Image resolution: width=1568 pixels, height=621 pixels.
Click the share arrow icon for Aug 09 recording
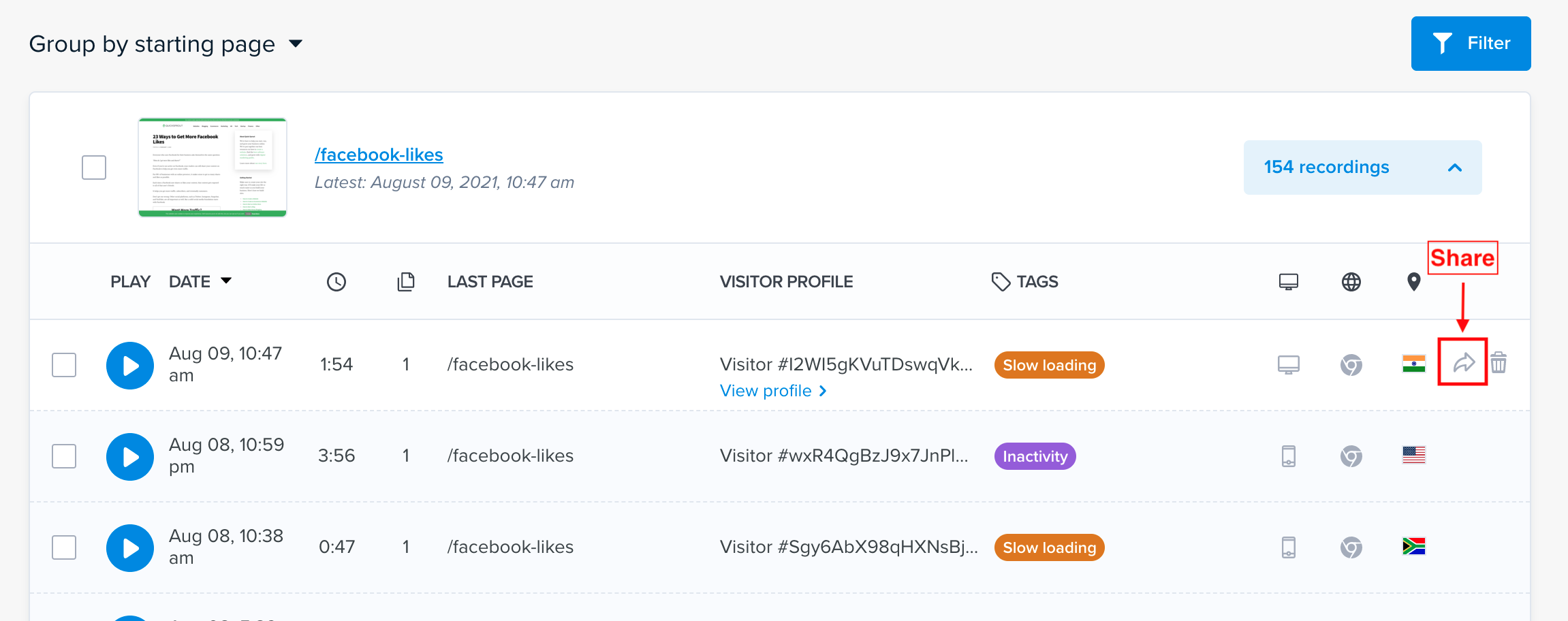click(x=1463, y=363)
